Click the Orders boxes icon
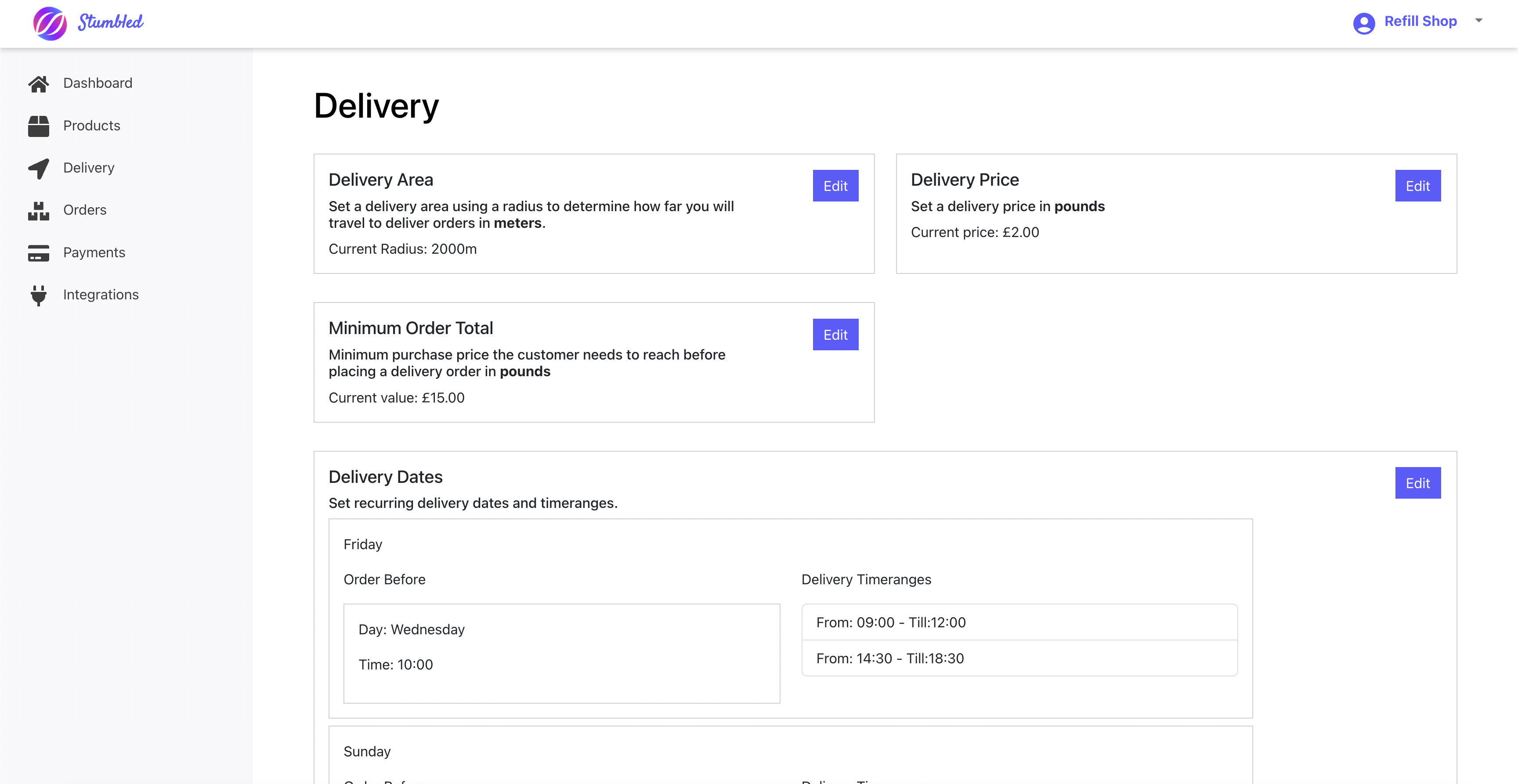This screenshot has width=1518, height=784. pyautogui.click(x=38, y=211)
